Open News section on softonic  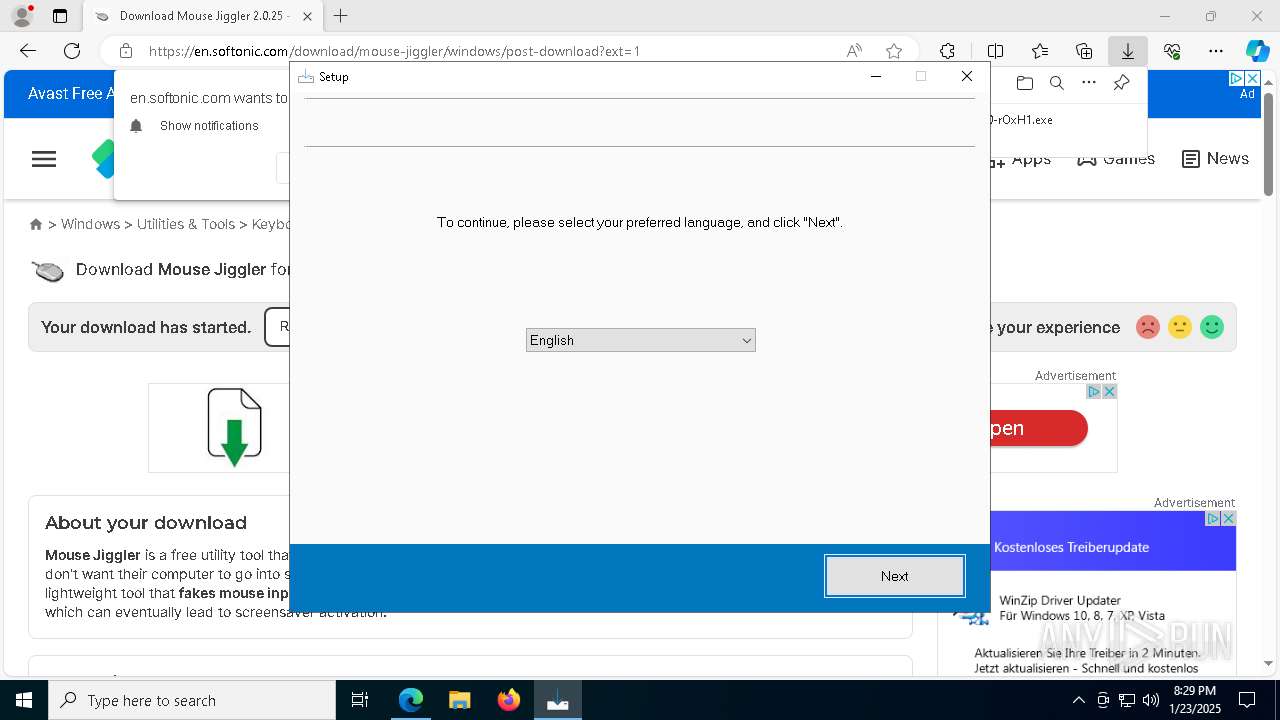(1215, 159)
